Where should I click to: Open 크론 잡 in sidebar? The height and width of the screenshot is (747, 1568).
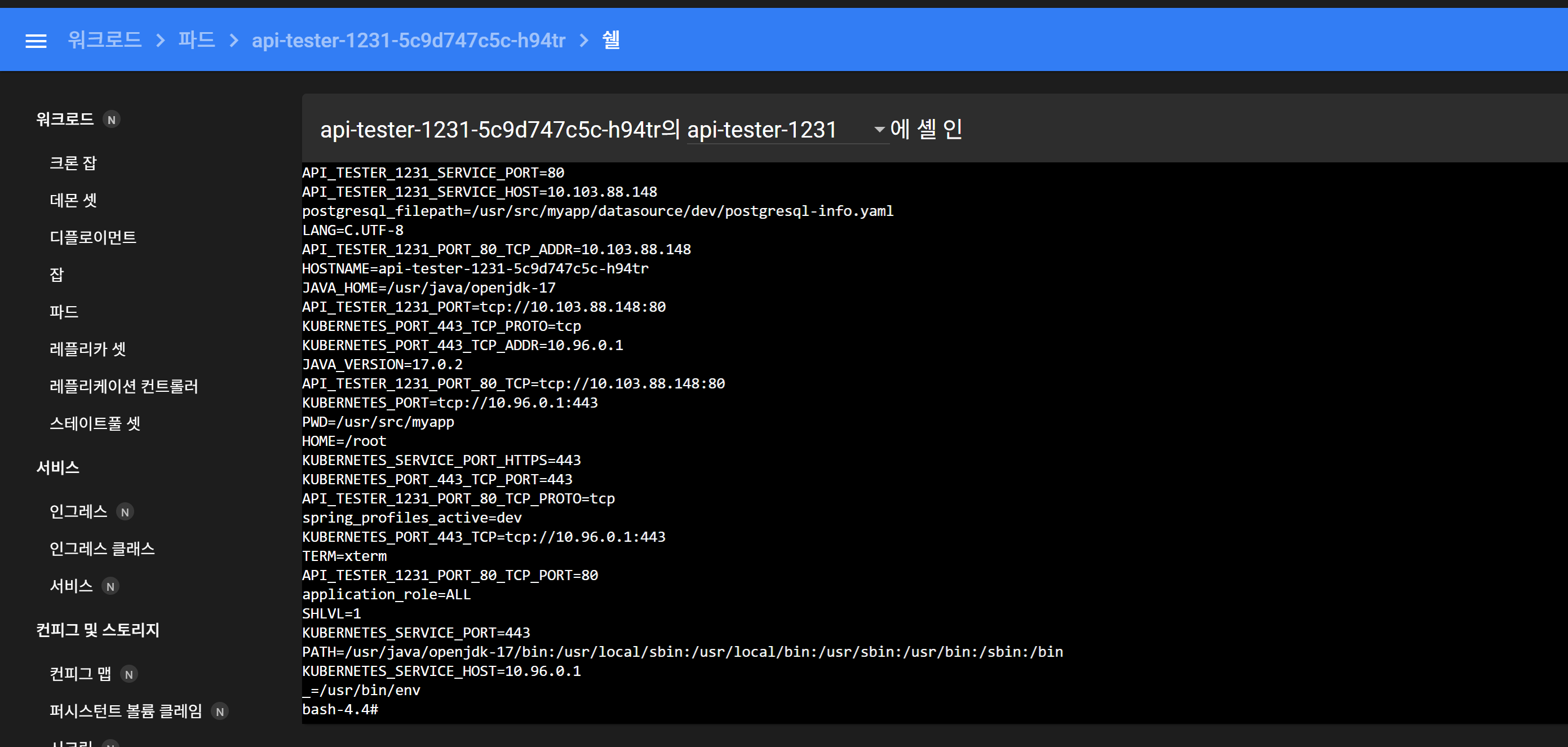pyautogui.click(x=73, y=163)
